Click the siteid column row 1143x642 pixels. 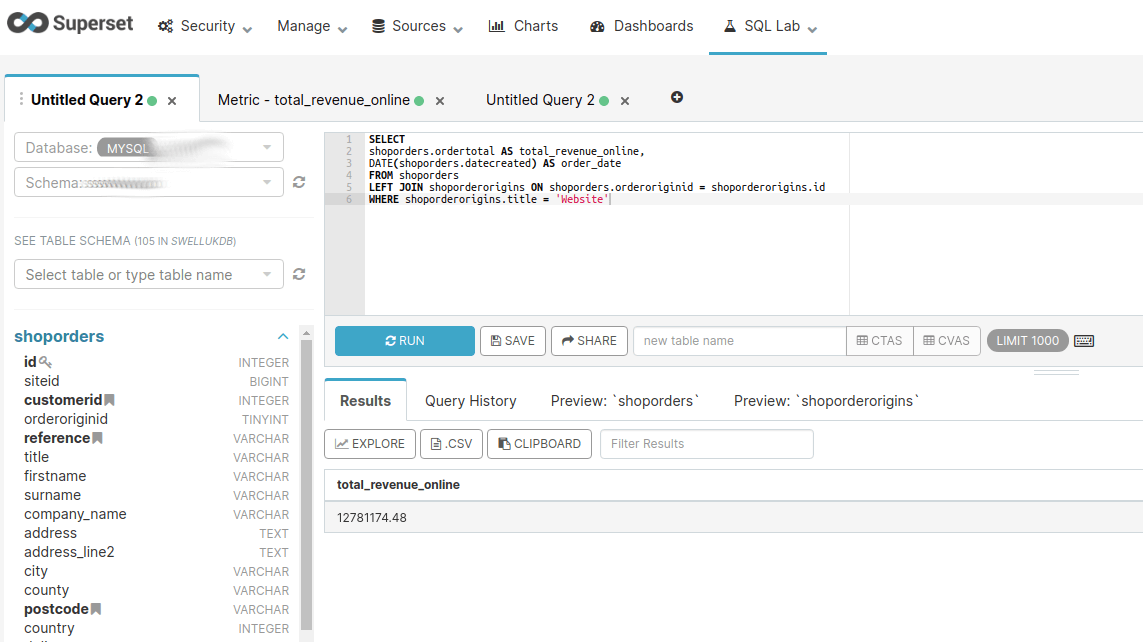pos(156,381)
